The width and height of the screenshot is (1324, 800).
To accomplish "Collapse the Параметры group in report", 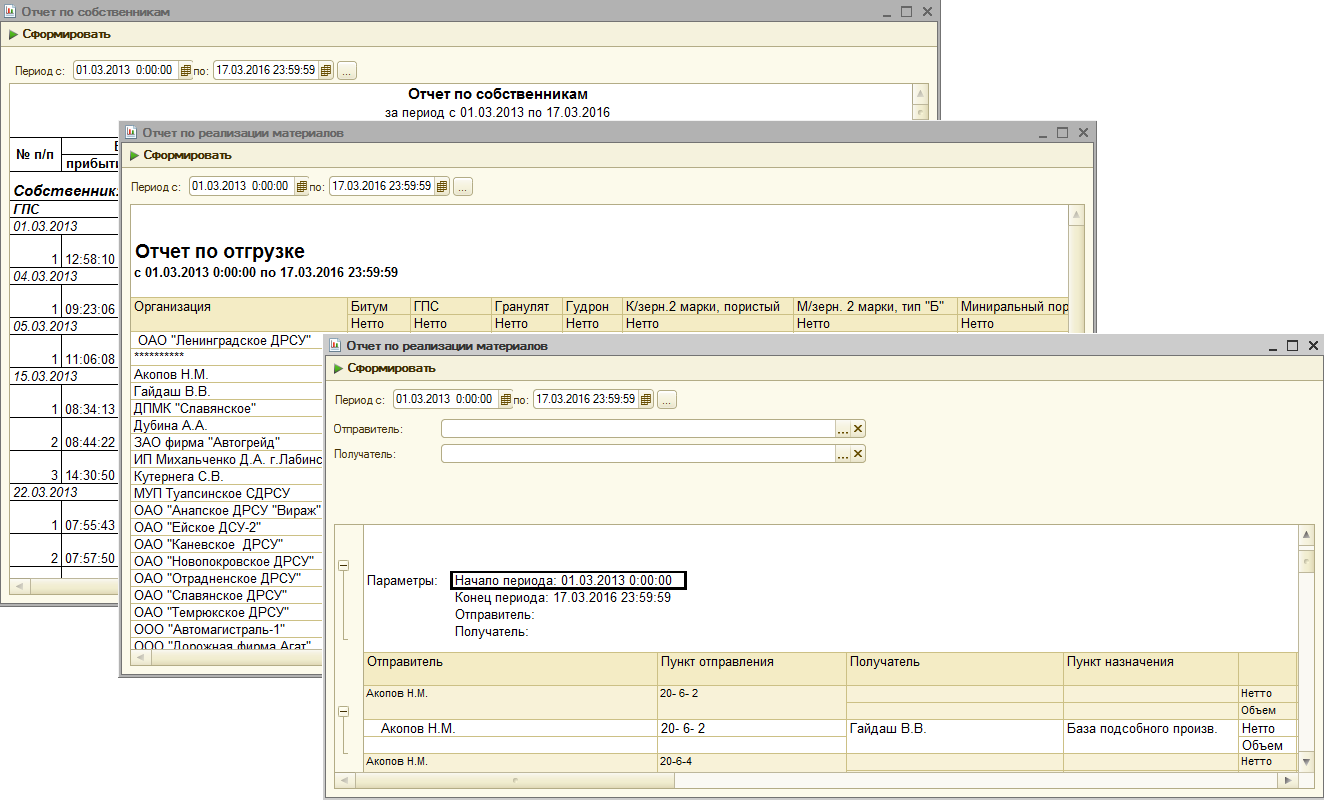I will (344, 566).
